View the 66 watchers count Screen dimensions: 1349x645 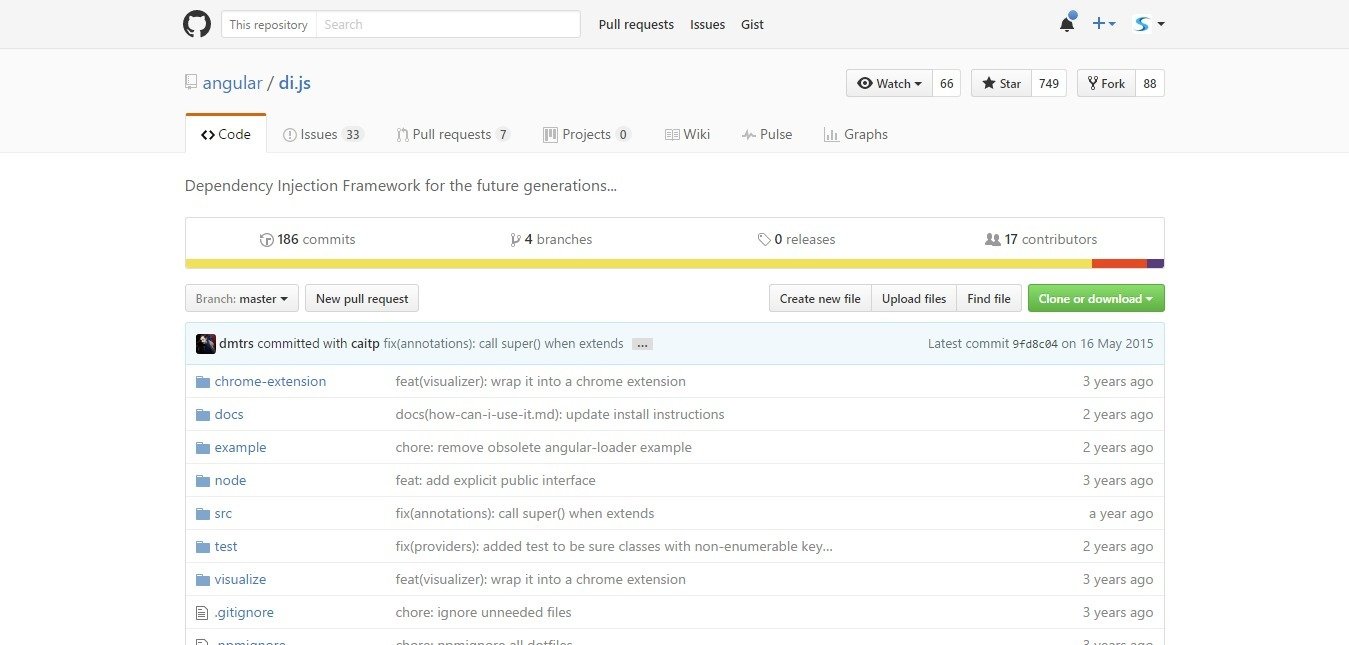946,83
